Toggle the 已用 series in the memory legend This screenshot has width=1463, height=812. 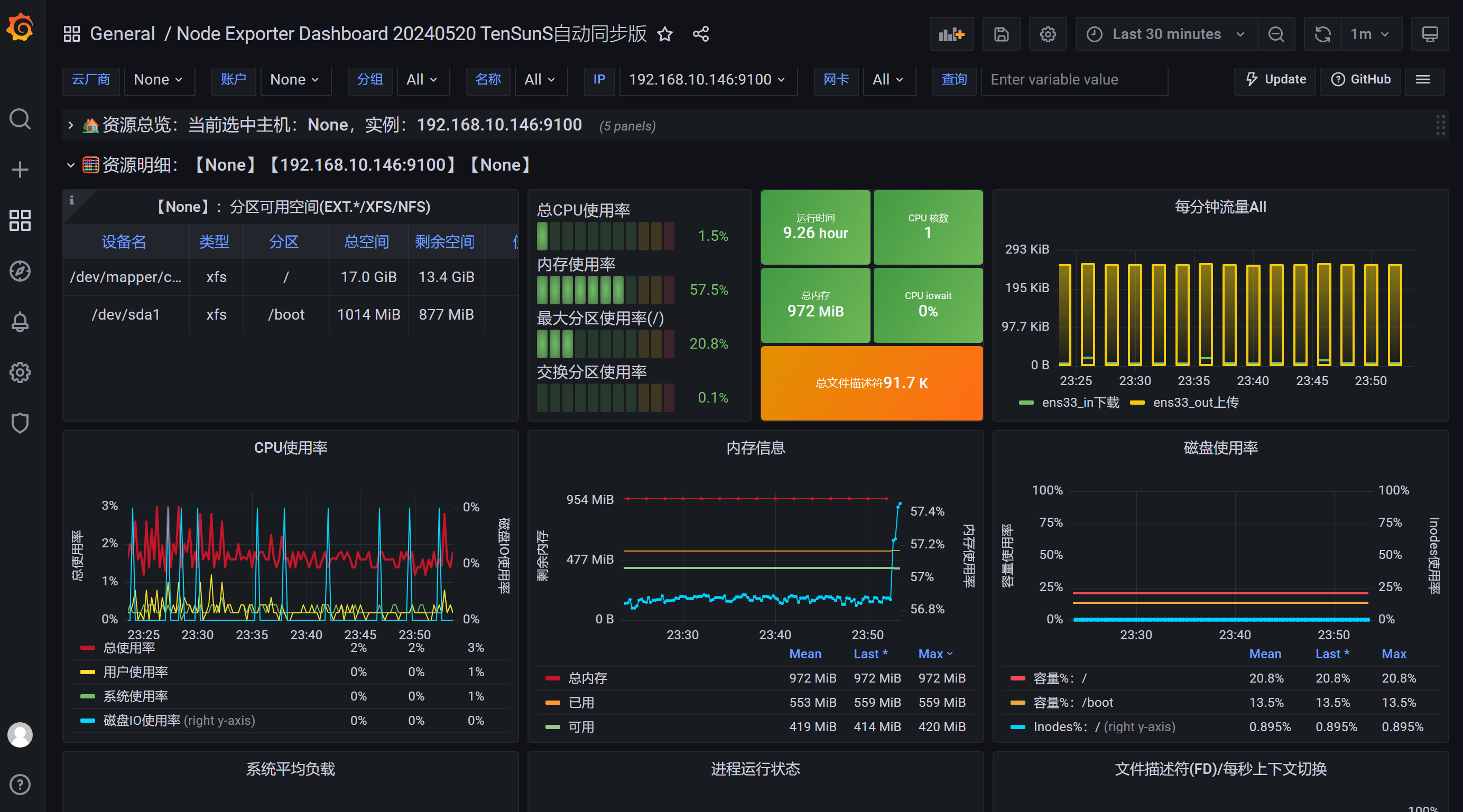point(581,703)
